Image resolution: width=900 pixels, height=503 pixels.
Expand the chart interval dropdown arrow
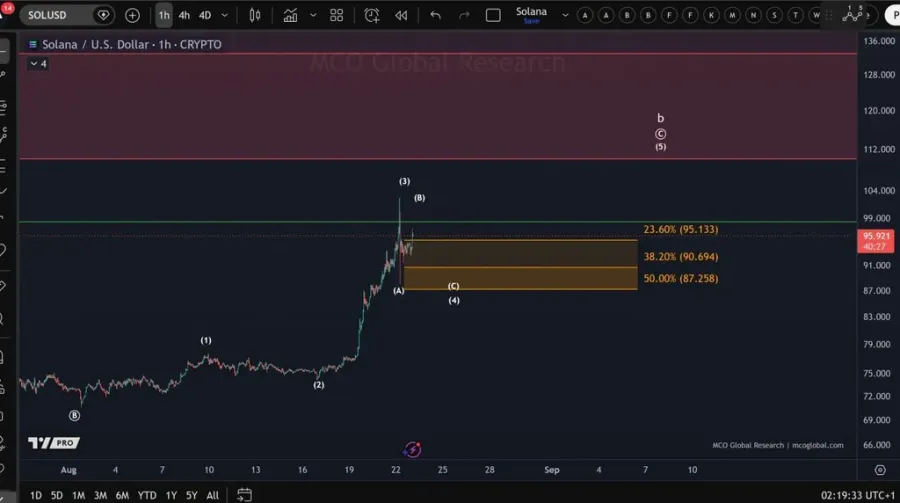[224, 16]
